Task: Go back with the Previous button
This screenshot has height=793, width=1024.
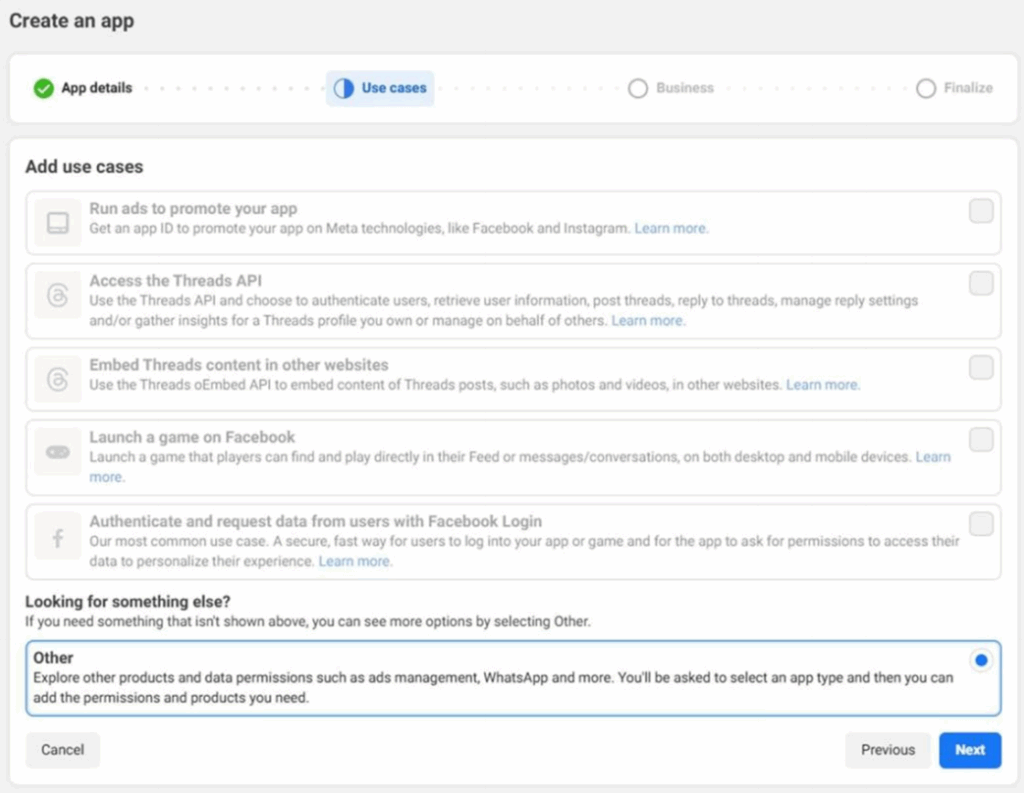Action: pos(888,750)
